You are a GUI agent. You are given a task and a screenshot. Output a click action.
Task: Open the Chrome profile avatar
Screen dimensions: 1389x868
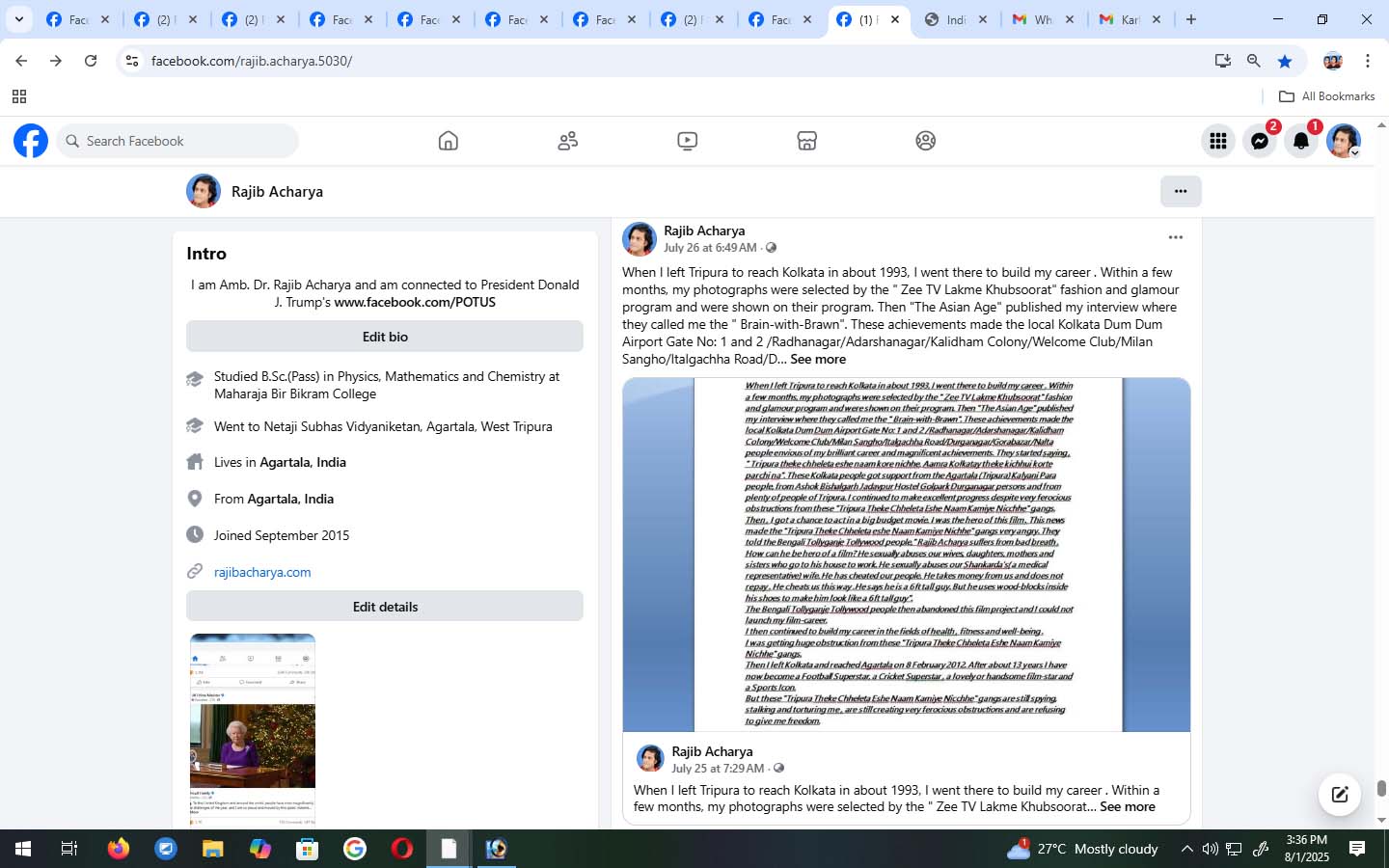[x=1333, y=61]
